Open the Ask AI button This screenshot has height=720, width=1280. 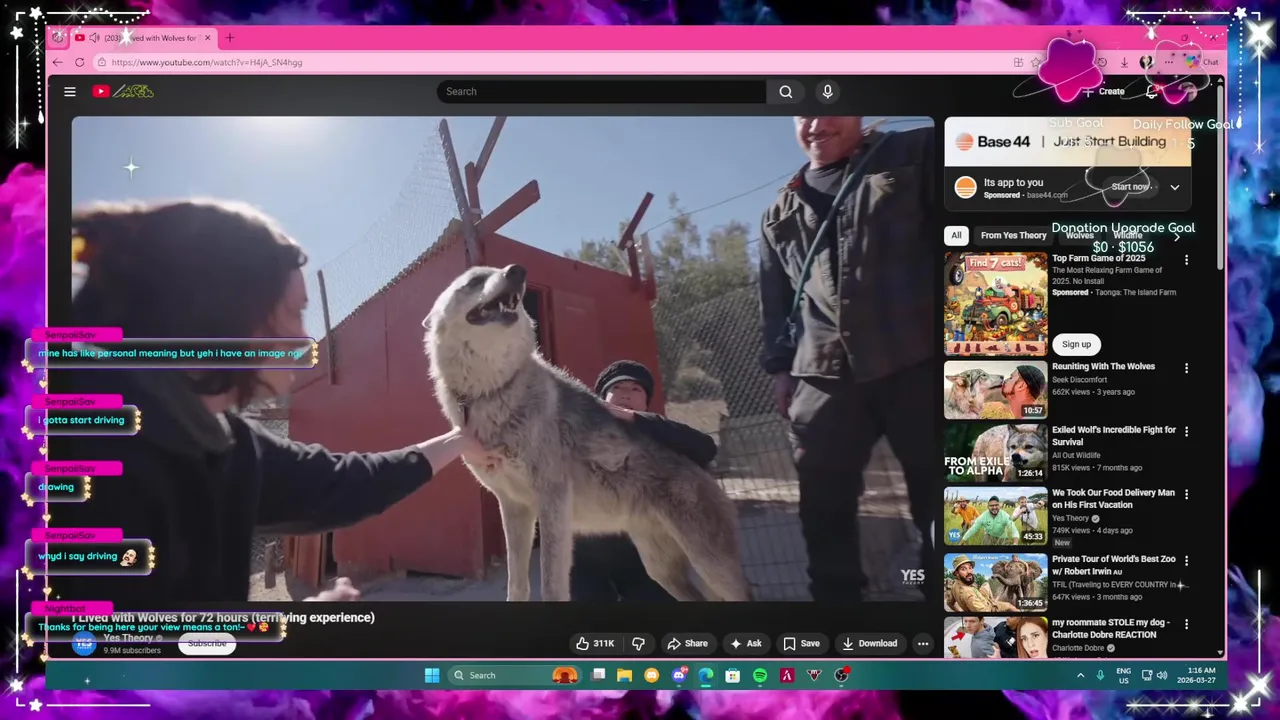[x=746, y=644]
